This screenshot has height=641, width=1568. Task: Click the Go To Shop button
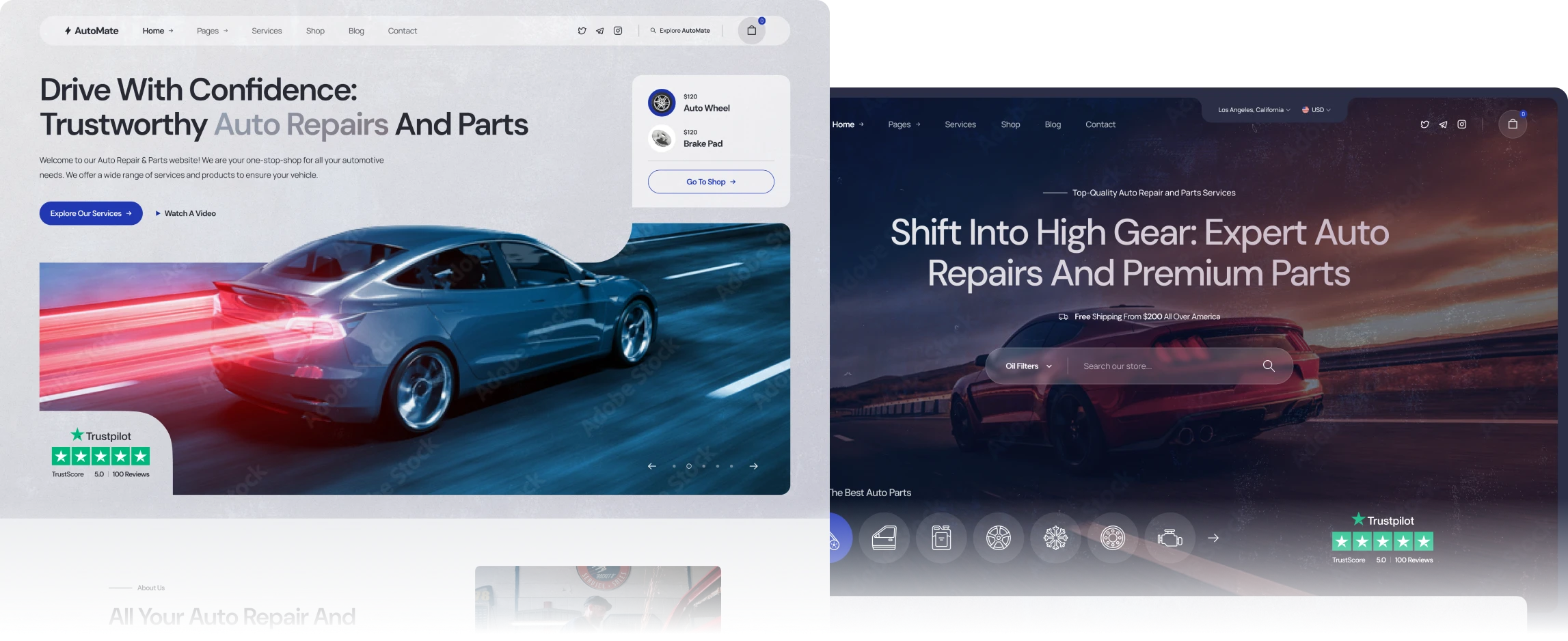pos(711,182)
